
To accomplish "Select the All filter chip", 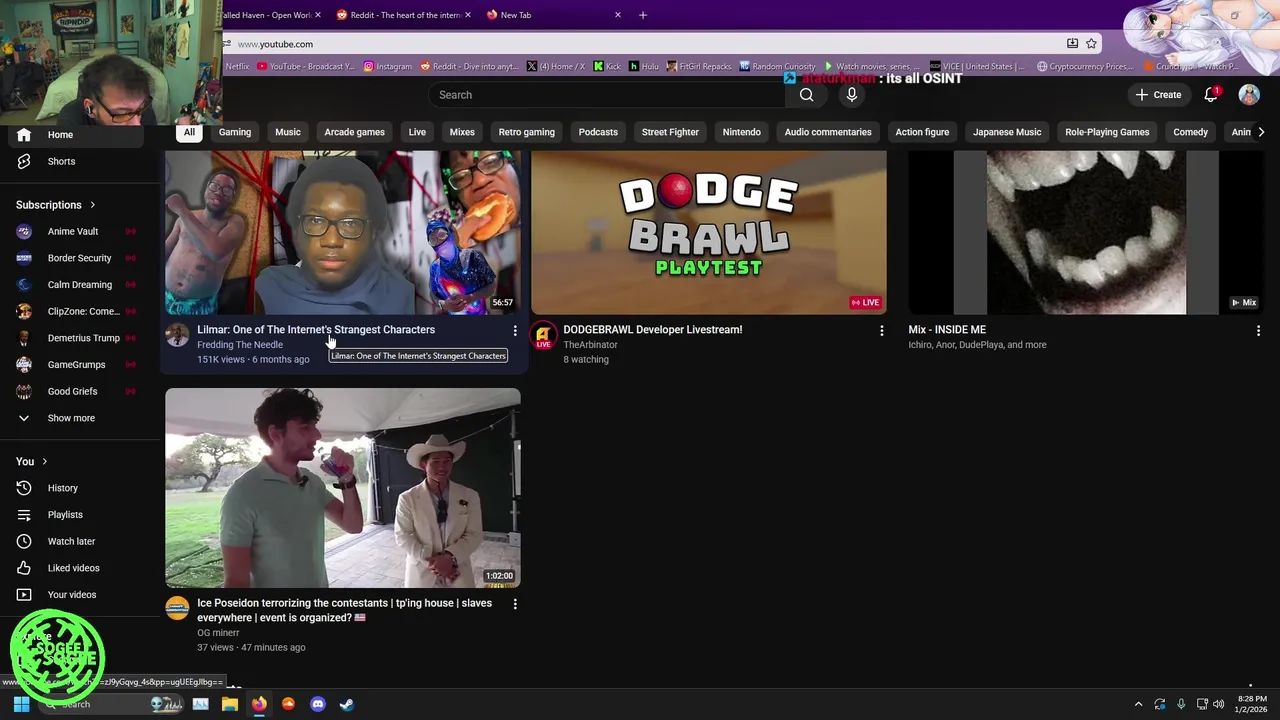I will (189, 132).
